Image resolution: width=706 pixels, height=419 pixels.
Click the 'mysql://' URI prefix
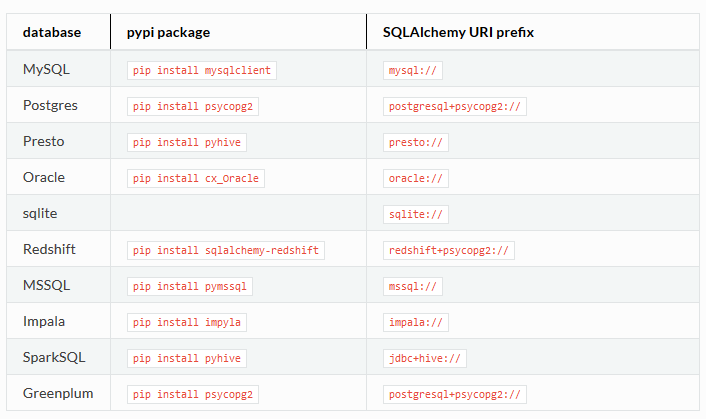click(x=412, y=71)
